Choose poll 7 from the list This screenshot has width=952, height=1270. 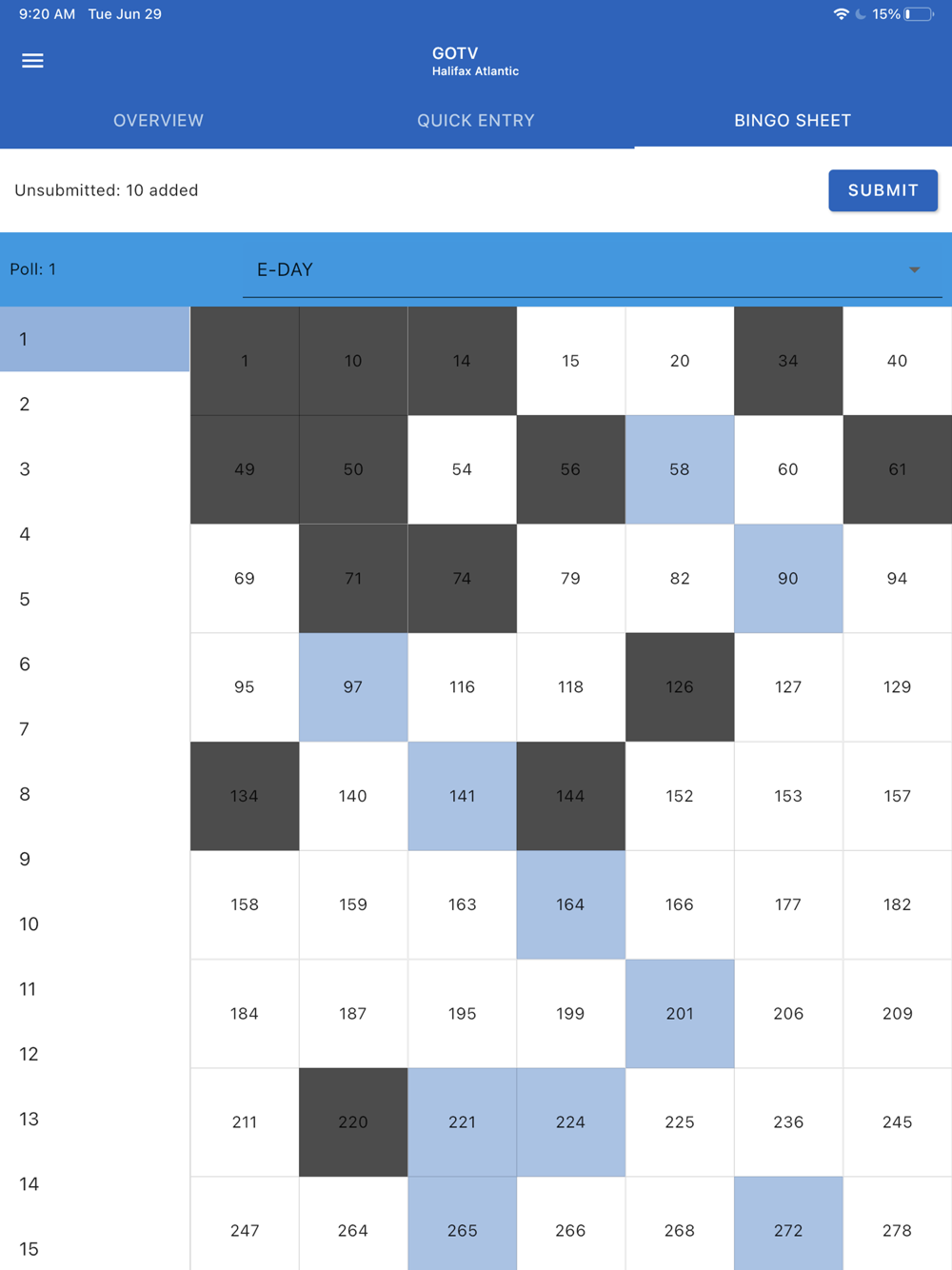(x=94, y=729)
